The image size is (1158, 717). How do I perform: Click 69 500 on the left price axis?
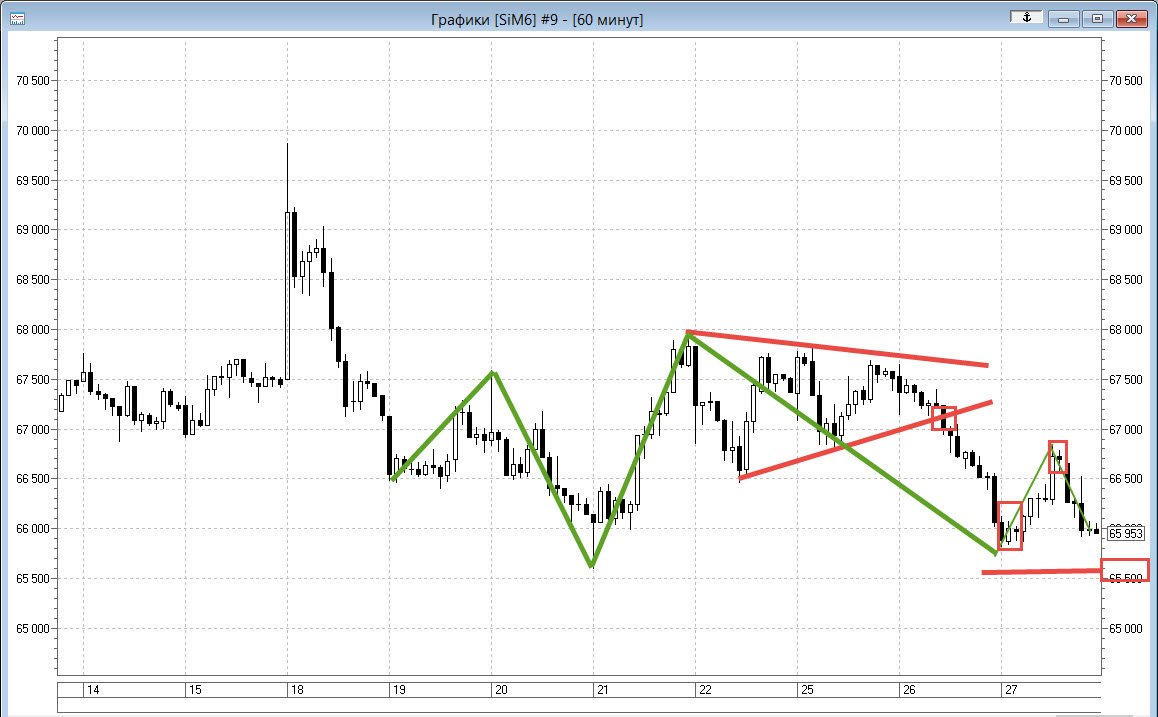33,180
